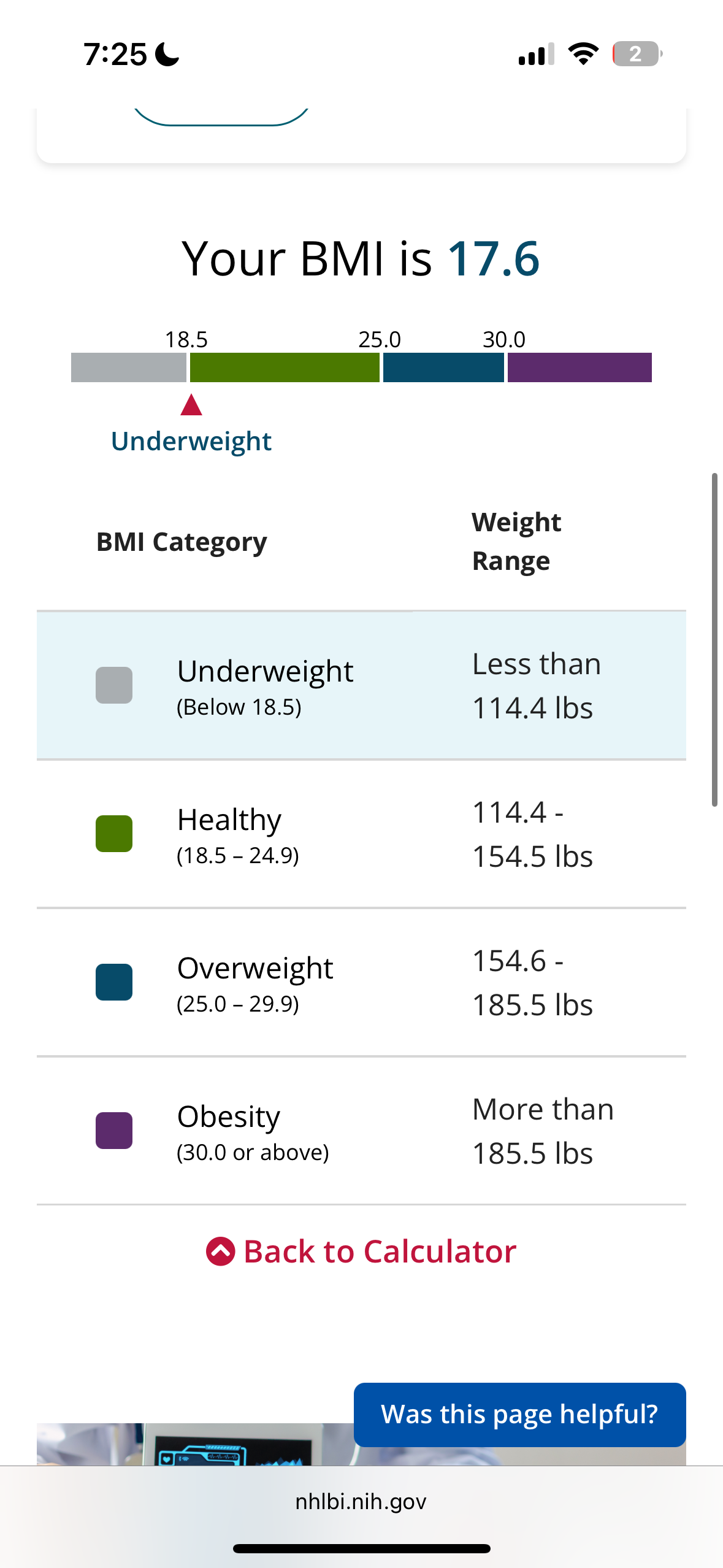Tap the moon Focus mode icon

click(167, 54)
